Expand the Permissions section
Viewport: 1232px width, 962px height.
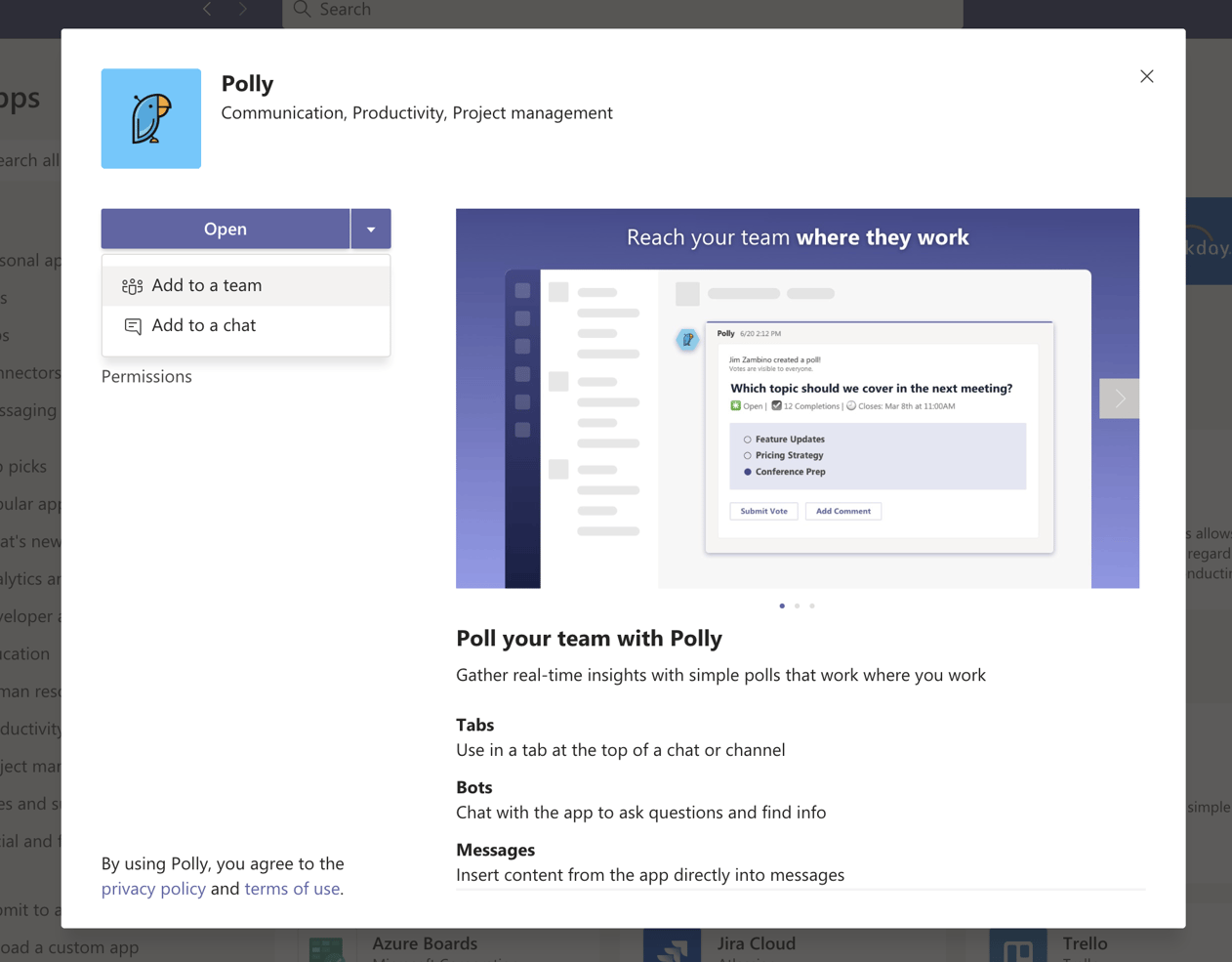point(146,376)
